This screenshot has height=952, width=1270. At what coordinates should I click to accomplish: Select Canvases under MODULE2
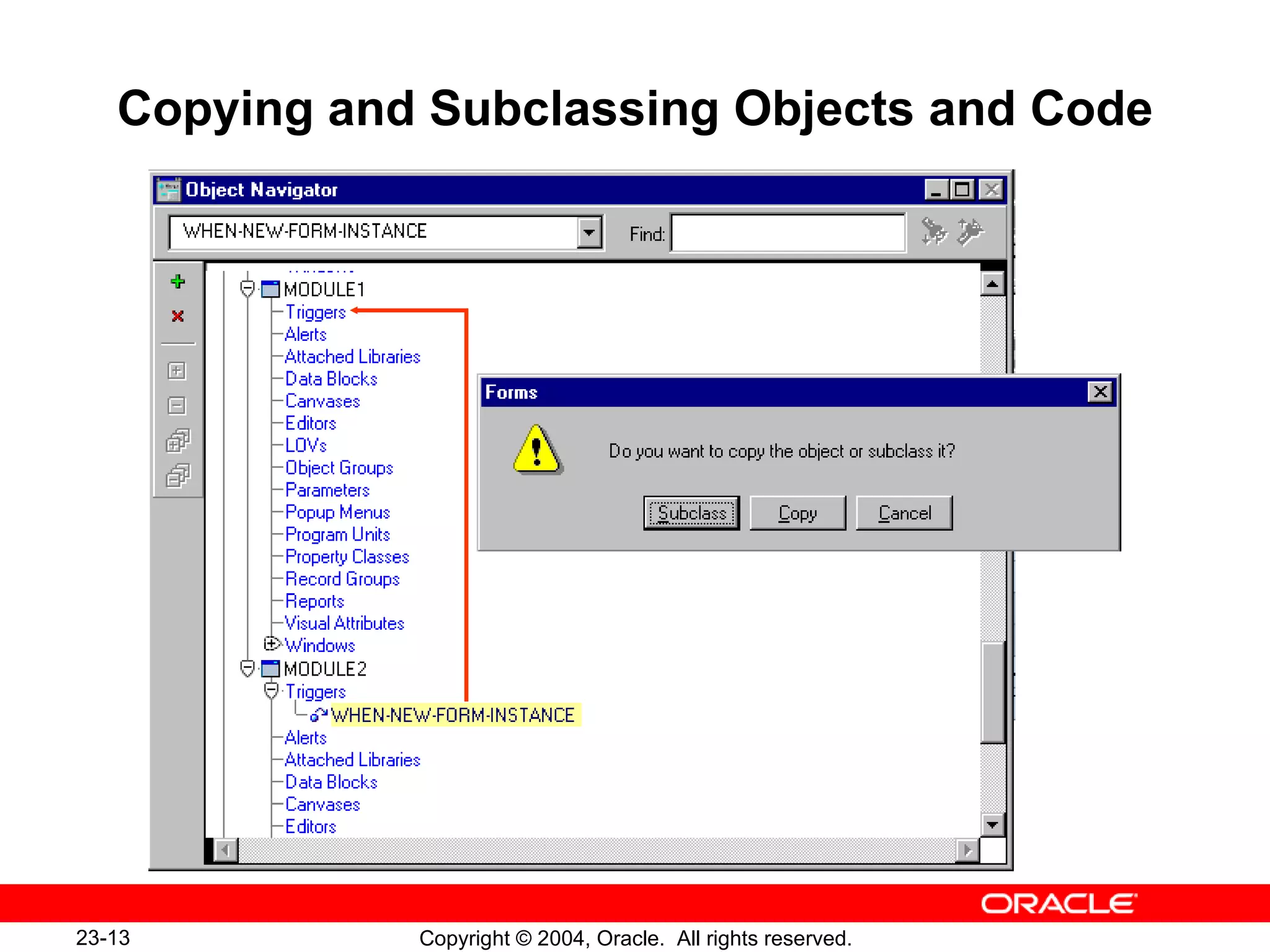point(322,805)
